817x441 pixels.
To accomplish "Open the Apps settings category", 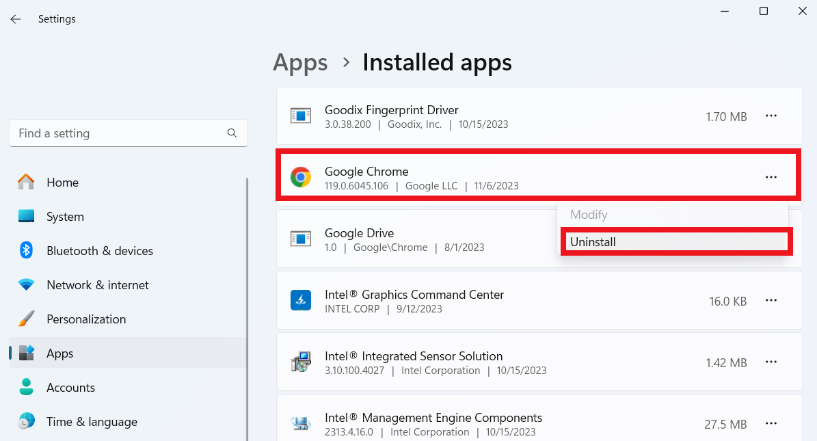I will 128,353.
